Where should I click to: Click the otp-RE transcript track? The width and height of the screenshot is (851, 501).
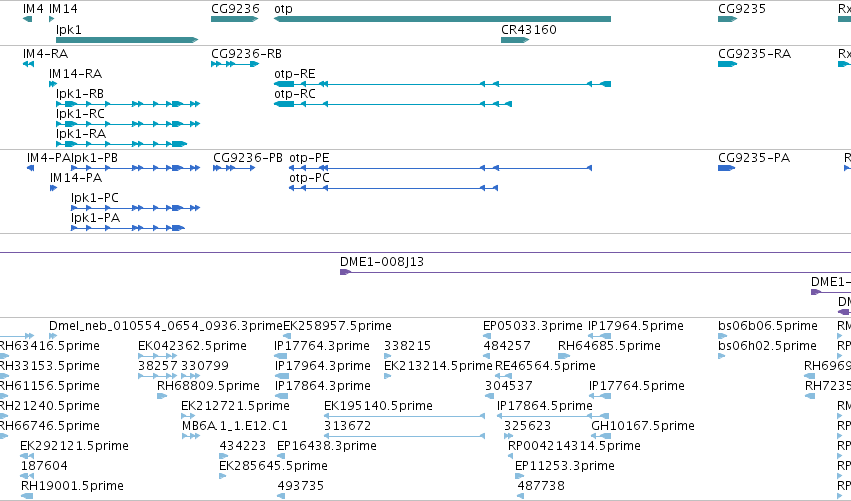pyautogui.click(x=442, y=84)
